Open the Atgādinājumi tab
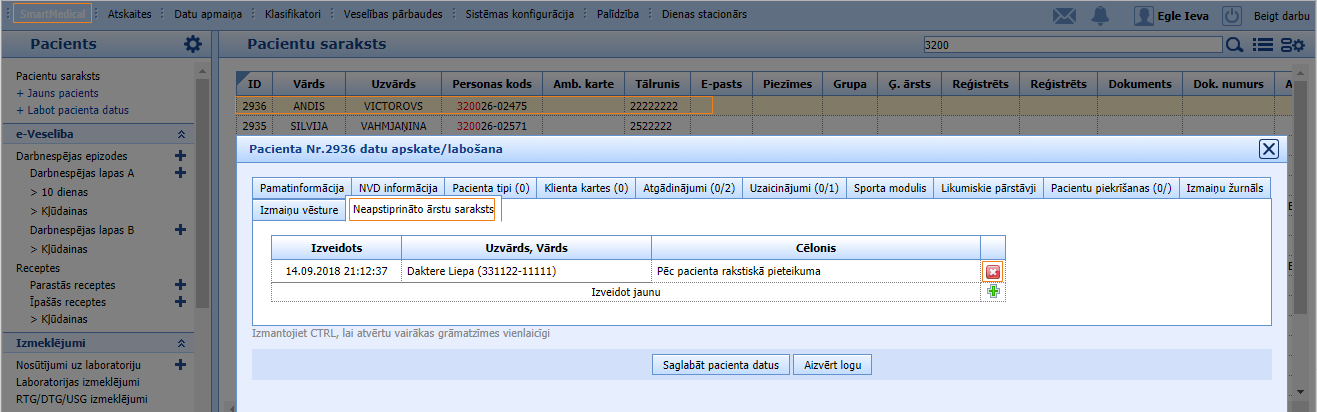The image size is (1317, 412). pyautogui.click(x=688, y=188)
